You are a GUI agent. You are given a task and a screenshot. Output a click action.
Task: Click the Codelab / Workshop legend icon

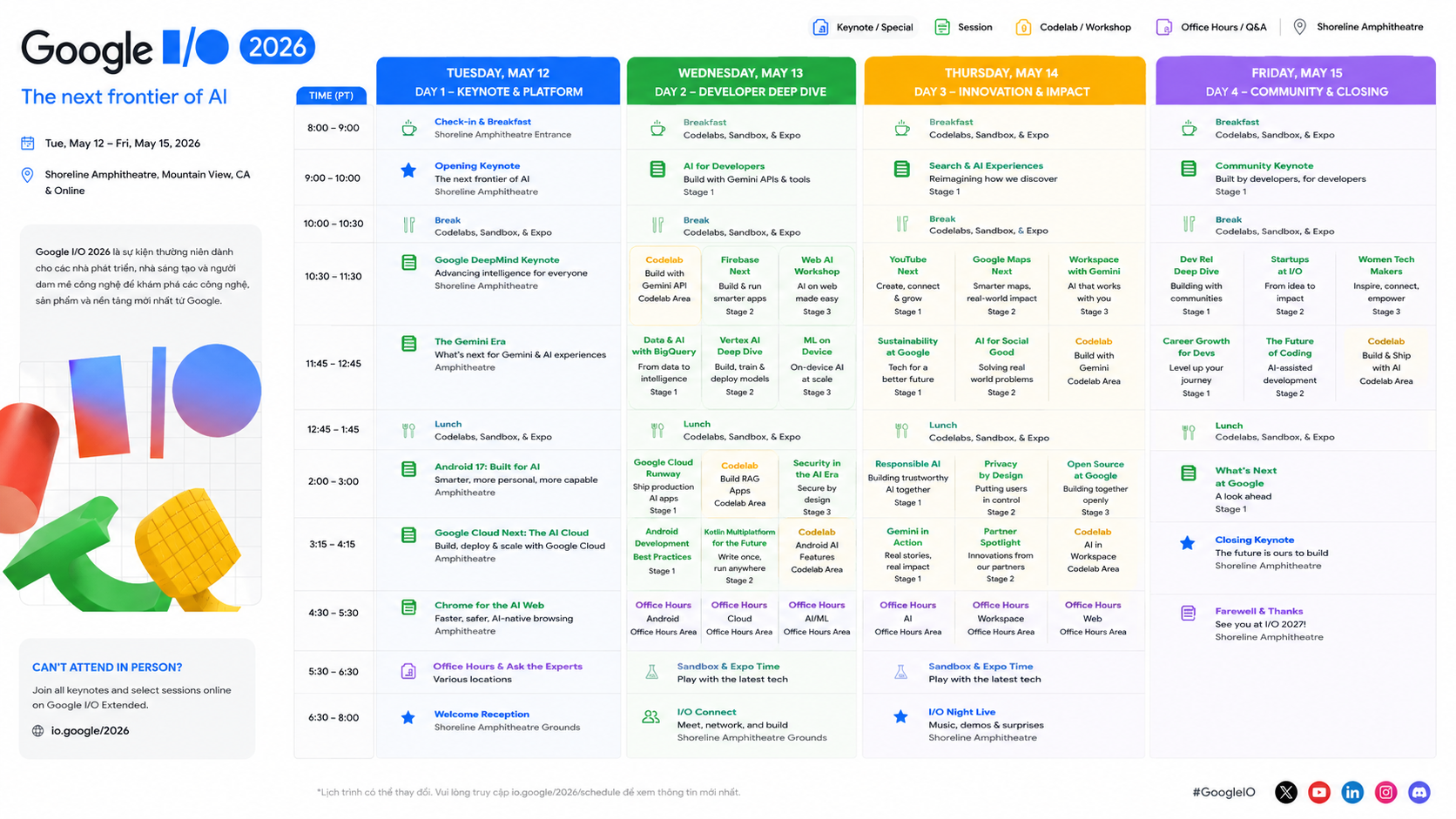[x=1023, y=27]
